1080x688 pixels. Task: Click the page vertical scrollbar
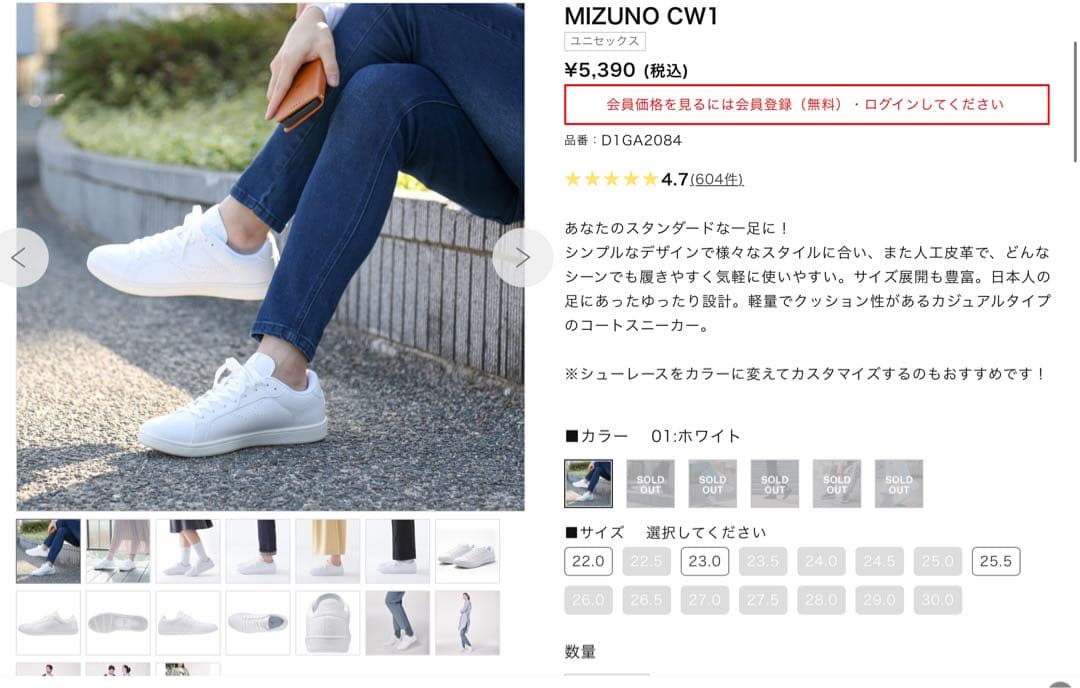[1075, 102]
